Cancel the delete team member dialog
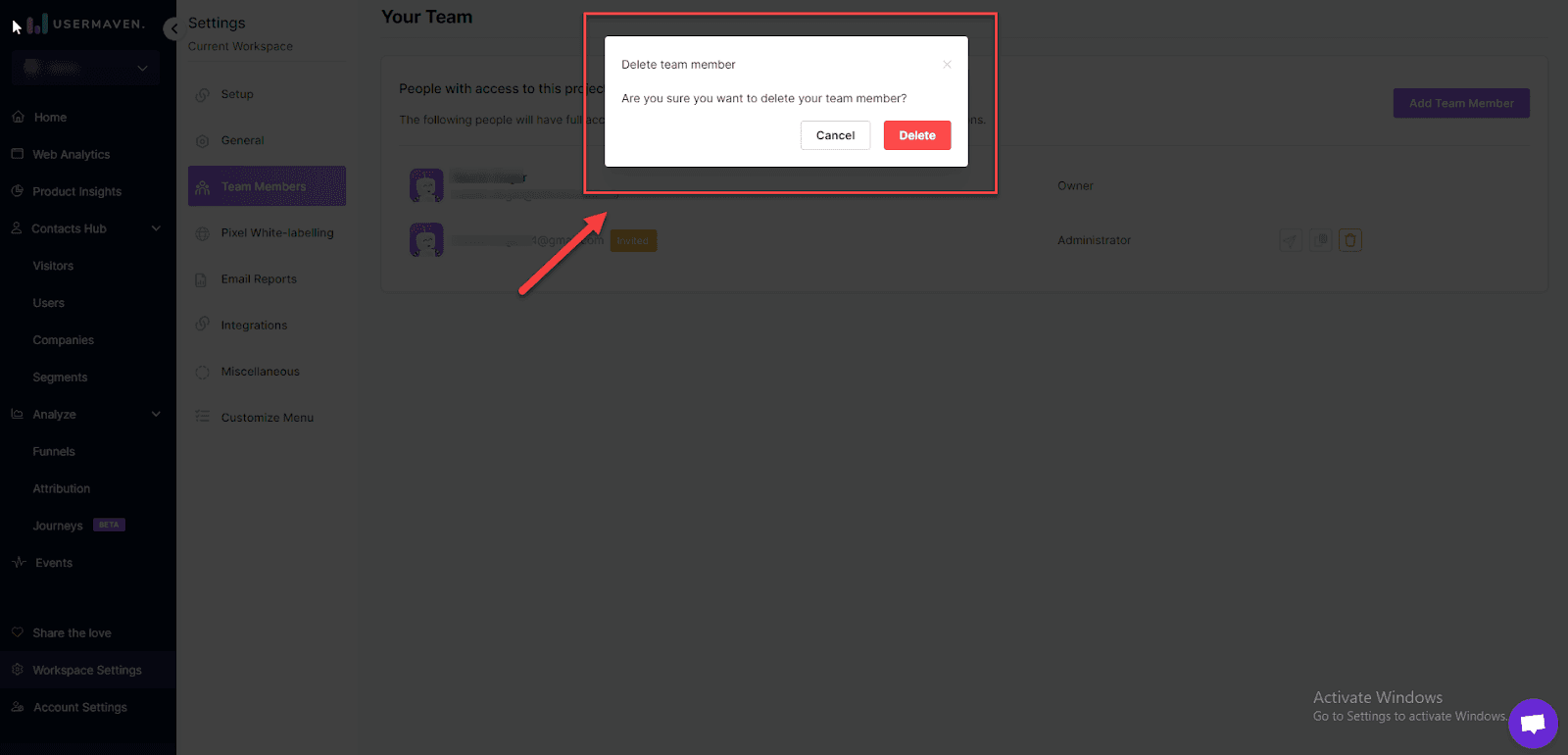The height and width of the screenshot is (755, 1568). (x=835, y=135)
